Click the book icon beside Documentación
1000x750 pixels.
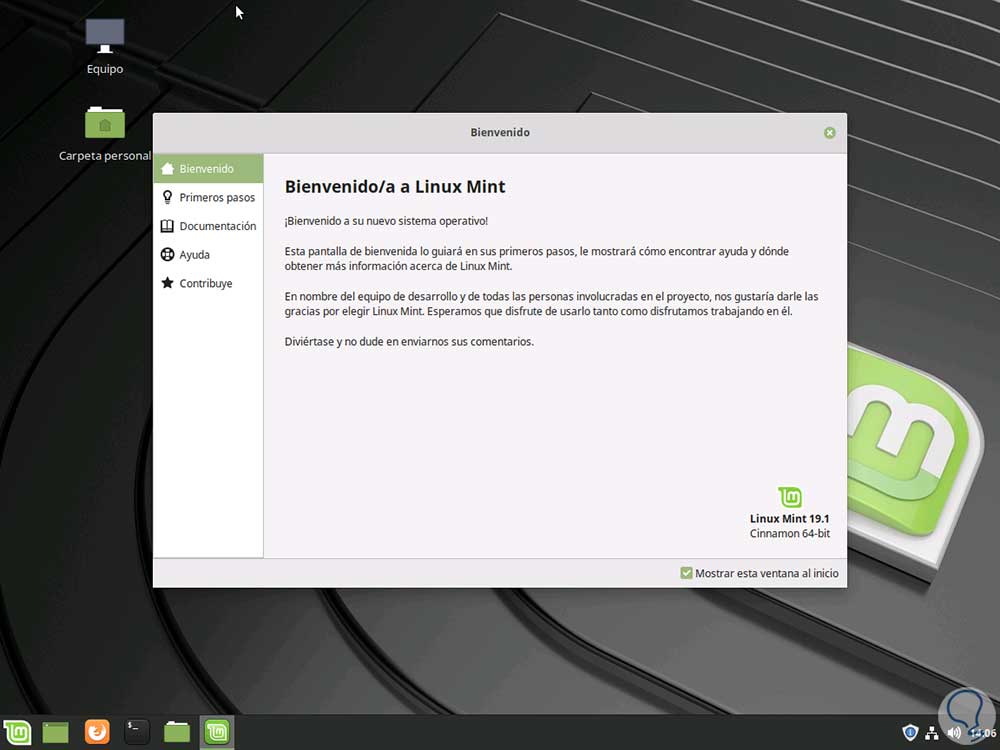[x=167, y=226]
